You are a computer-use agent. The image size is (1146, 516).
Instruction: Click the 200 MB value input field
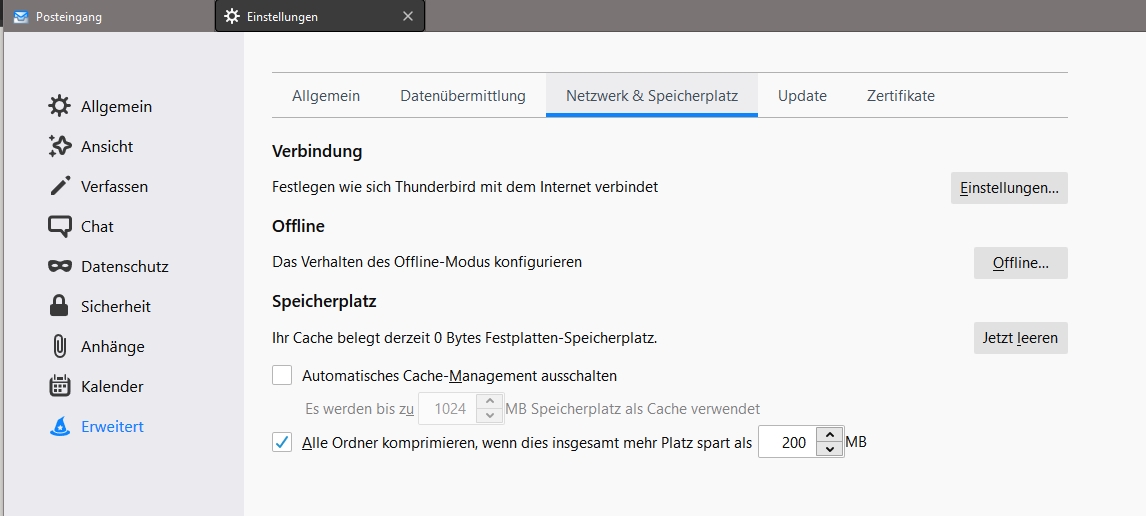pyautogui.click(x=787, y=442)
